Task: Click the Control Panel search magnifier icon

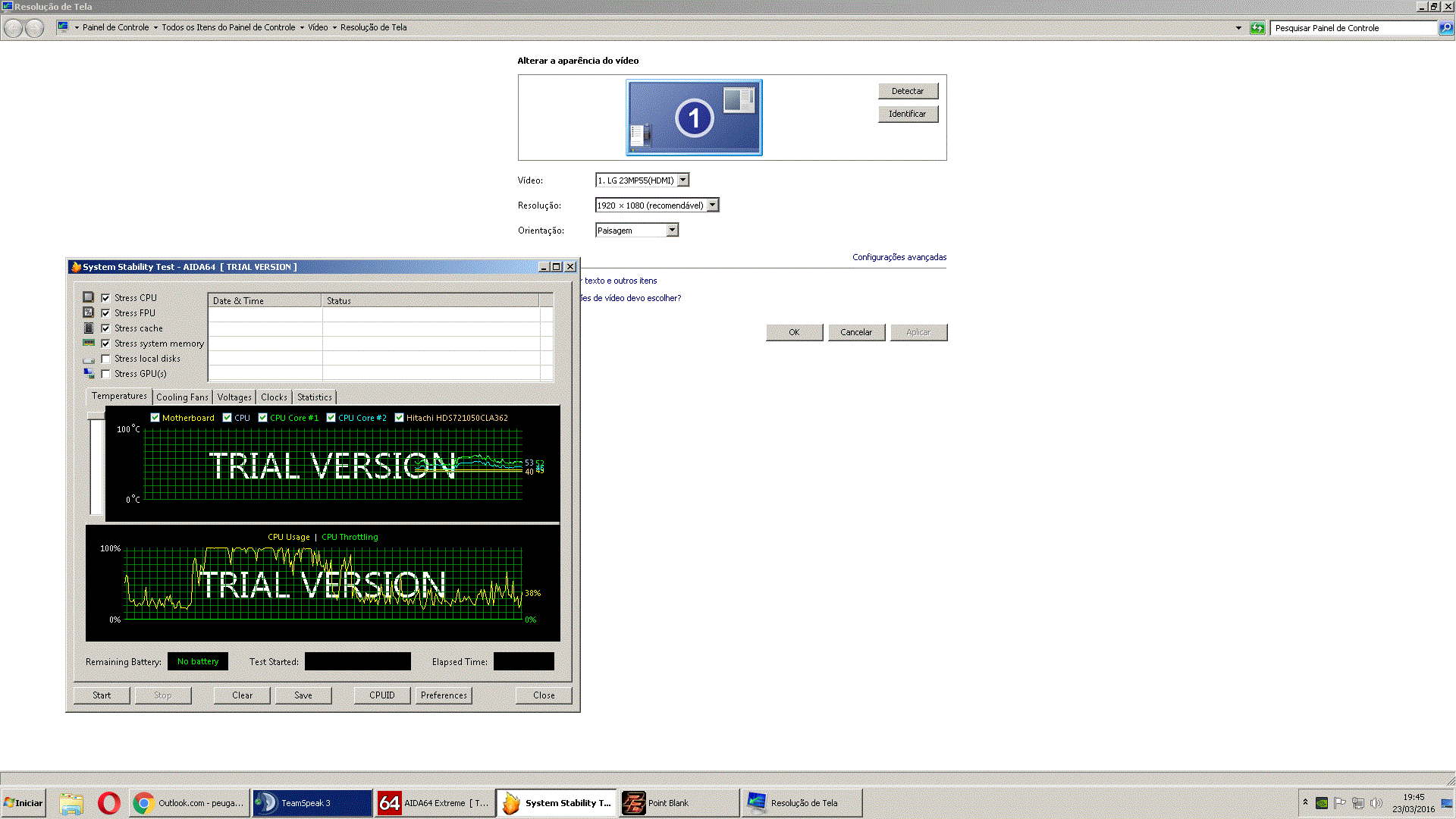Action: (1446, 28)
